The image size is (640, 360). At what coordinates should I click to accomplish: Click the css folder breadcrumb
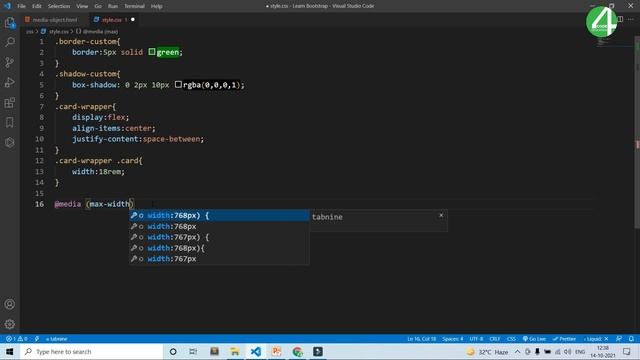coord(29,31)
